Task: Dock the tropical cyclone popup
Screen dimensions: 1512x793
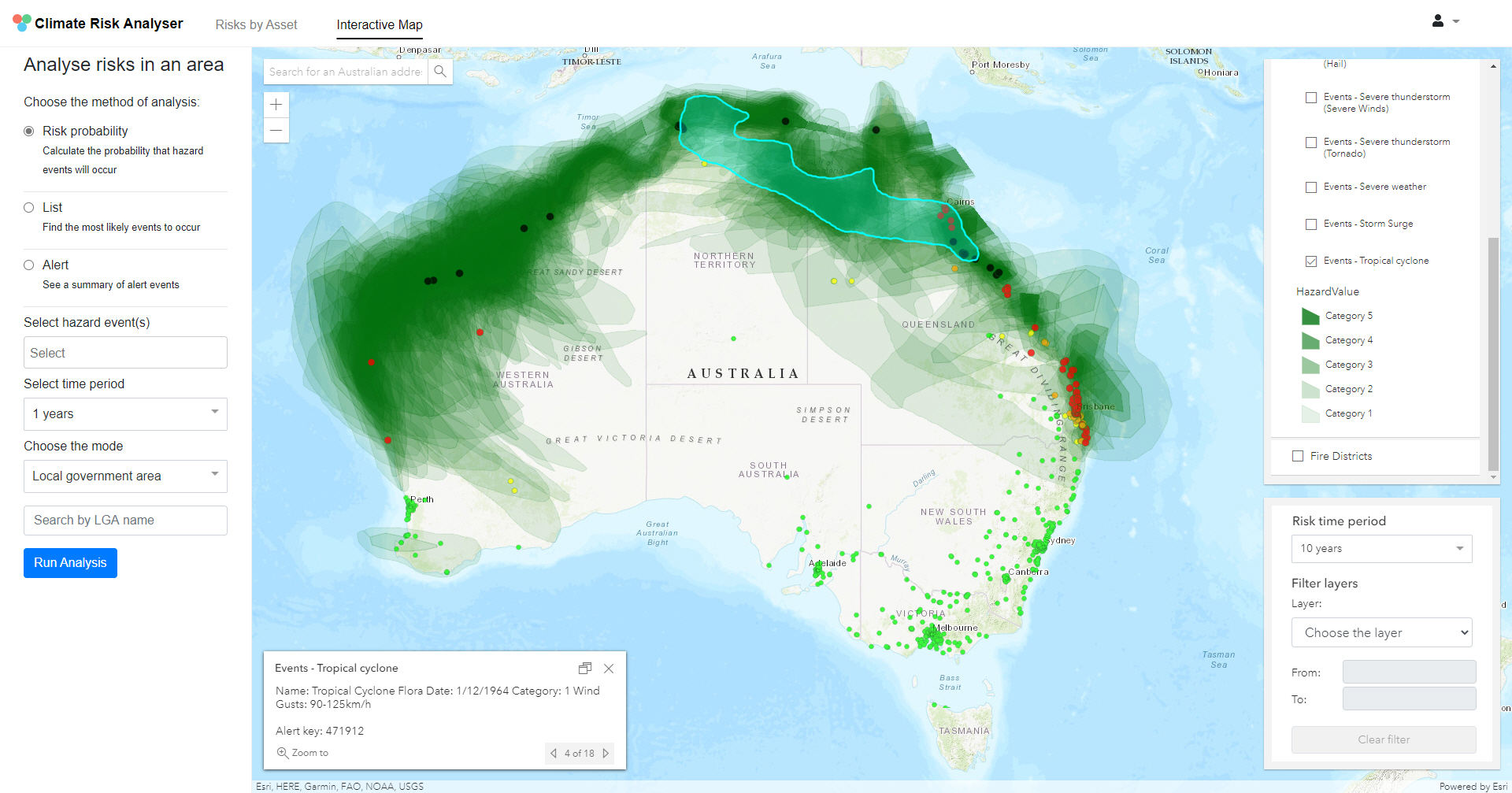Action: [x=585, y=668]
